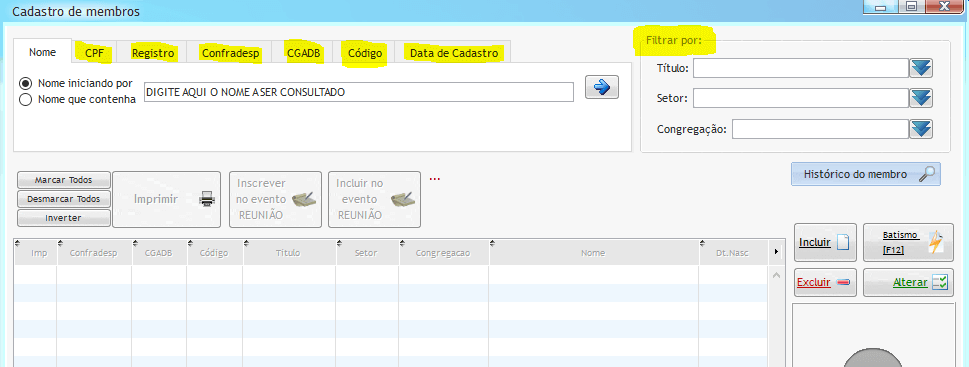Viewport: 969px width, 367px height.
Task: Select Nome iniciando por radio option
Action: (25, 83)
